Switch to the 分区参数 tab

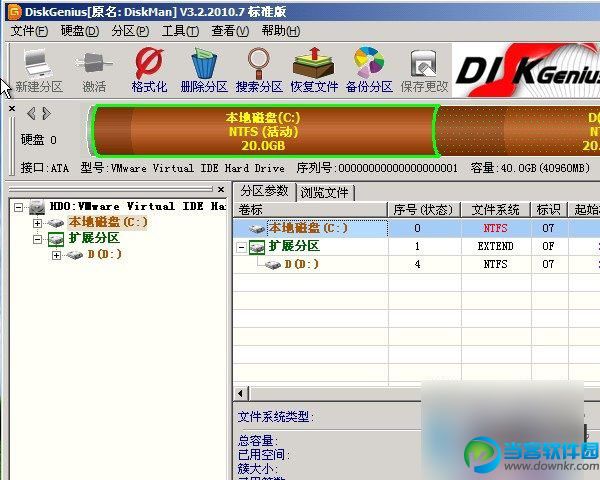(x=264, y=191)
